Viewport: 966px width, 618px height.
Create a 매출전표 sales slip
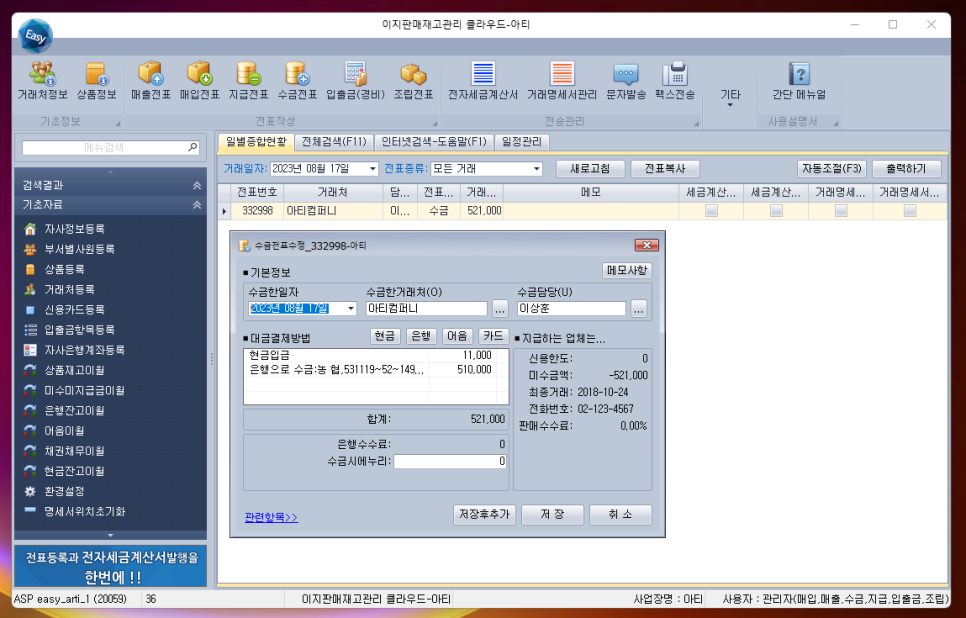coord(151,81)
